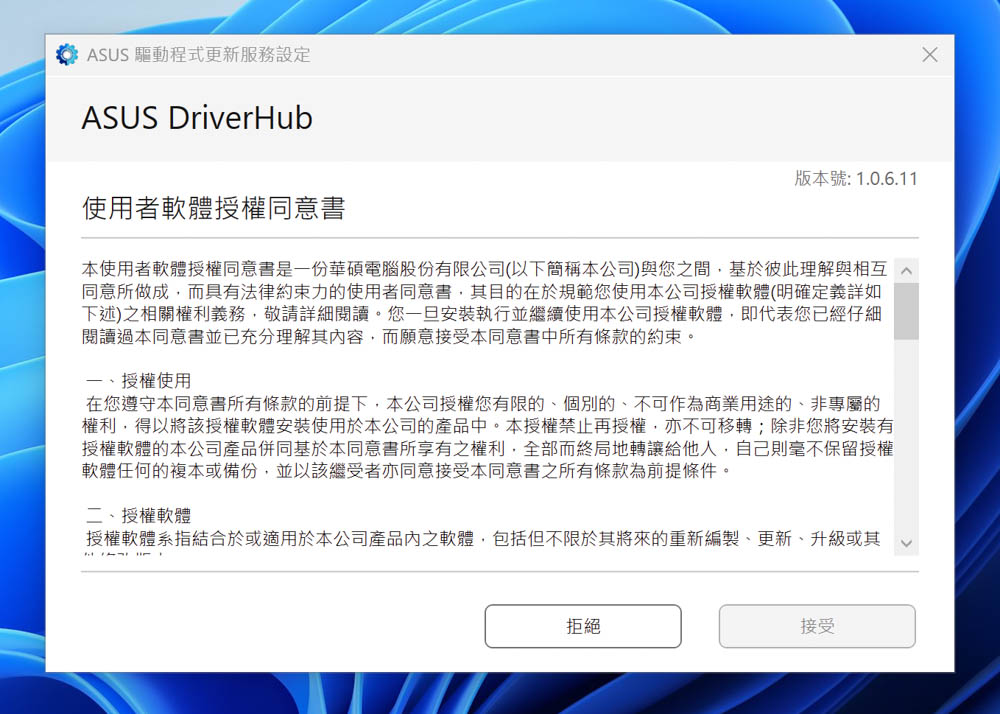This screenshot has height=714, width=1000.
Task: Click the heading 使用者軟體授權同意書
Action: (x=213, y=209)
